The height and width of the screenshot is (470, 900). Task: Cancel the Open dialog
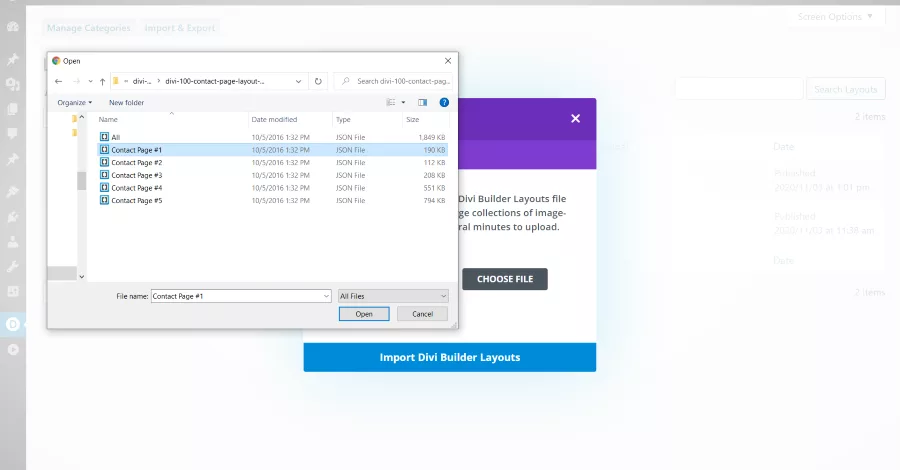pyautogui.click(x=422, y=314)
